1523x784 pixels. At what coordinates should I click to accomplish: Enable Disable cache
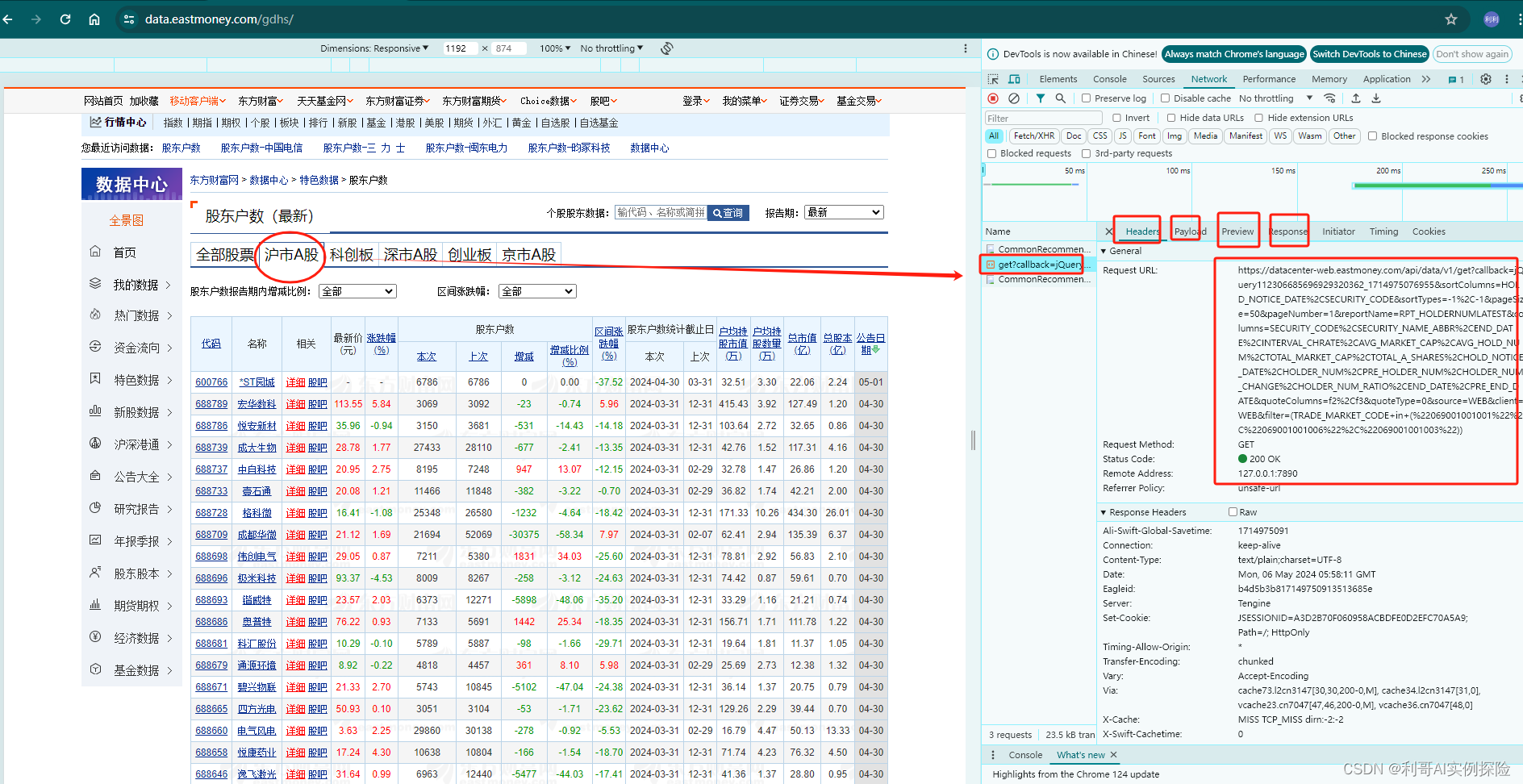click(x=1165, y=98)
